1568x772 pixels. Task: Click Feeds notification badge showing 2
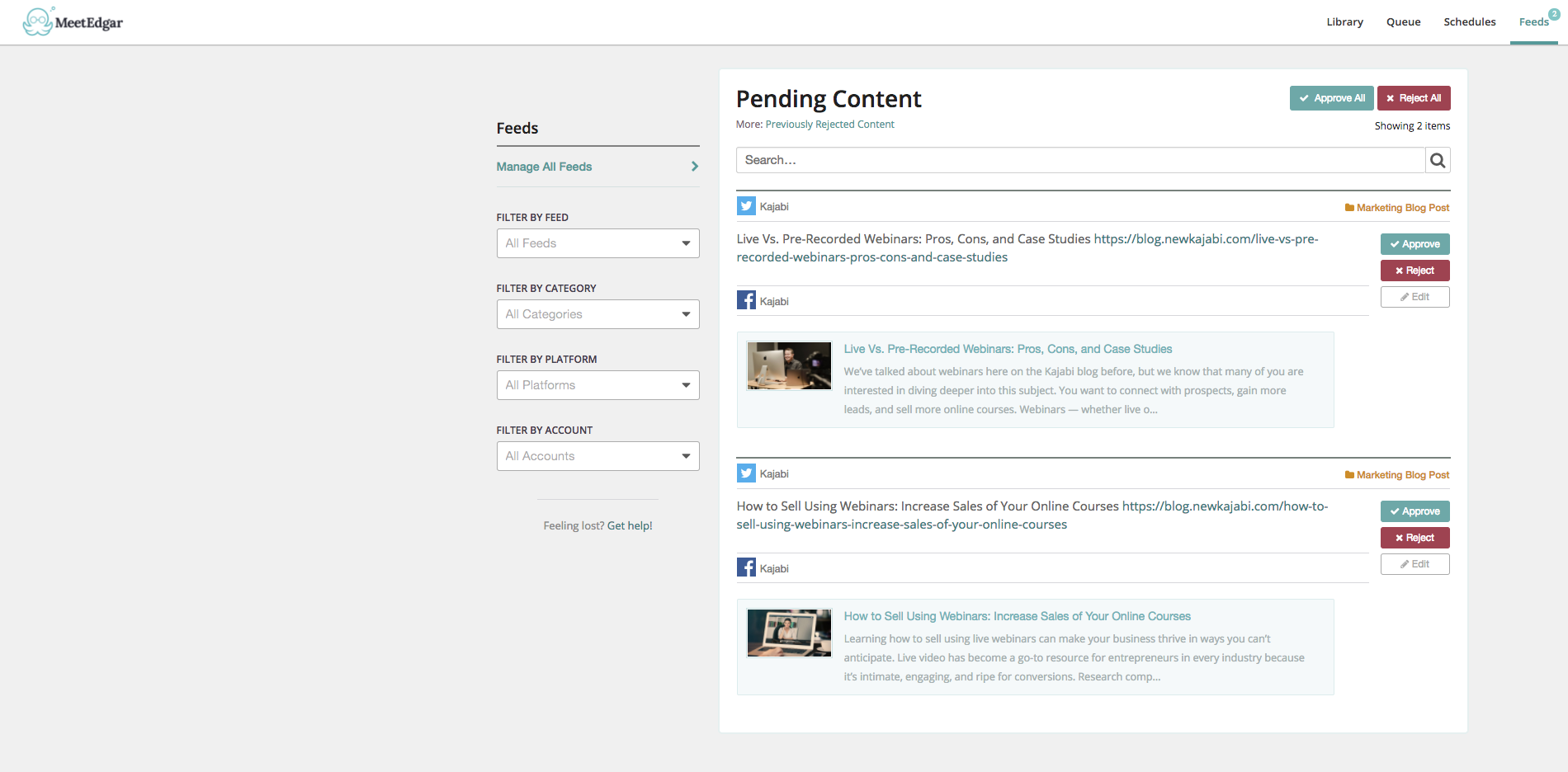[1554, 14]
